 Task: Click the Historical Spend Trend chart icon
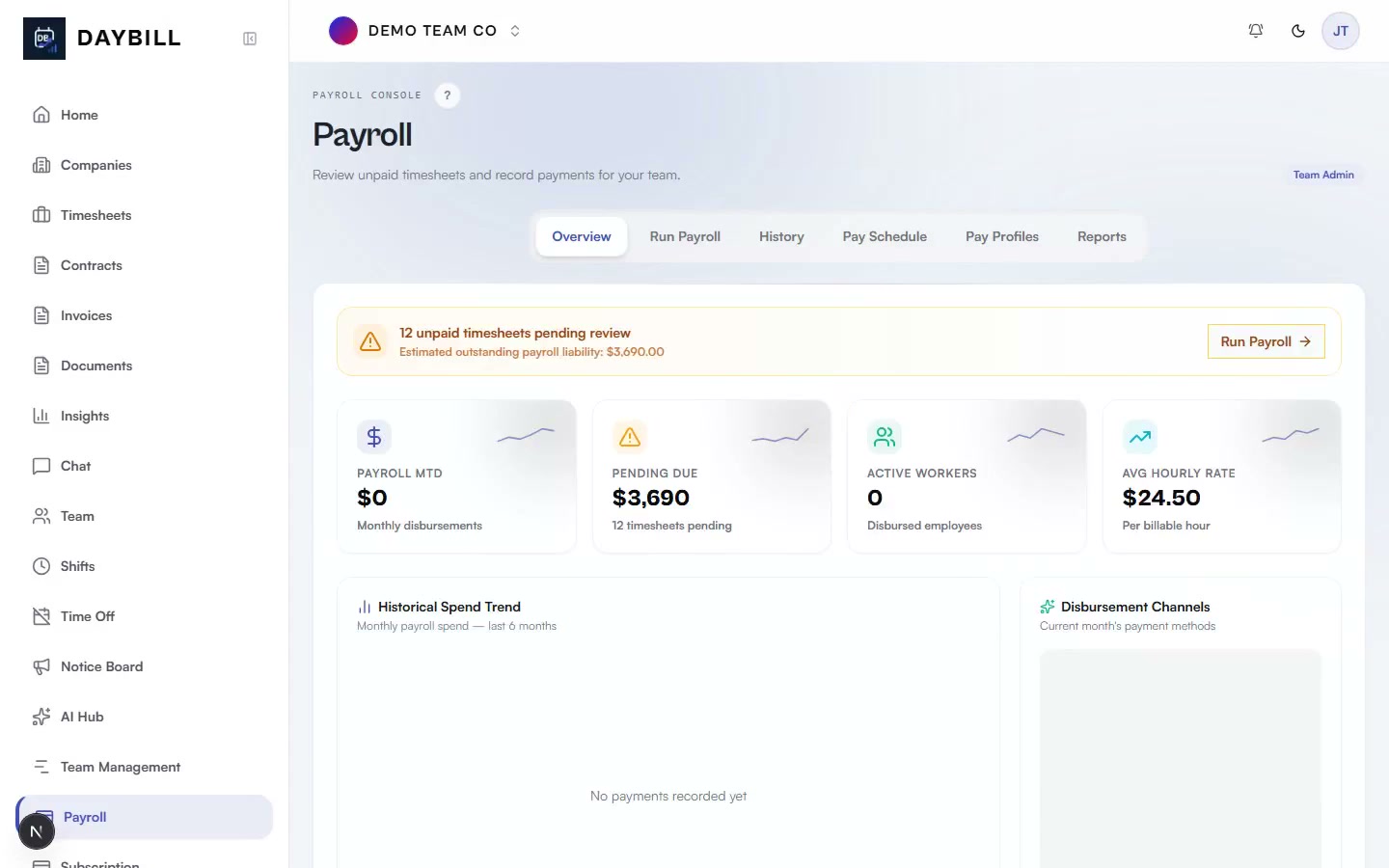point(365,607)
